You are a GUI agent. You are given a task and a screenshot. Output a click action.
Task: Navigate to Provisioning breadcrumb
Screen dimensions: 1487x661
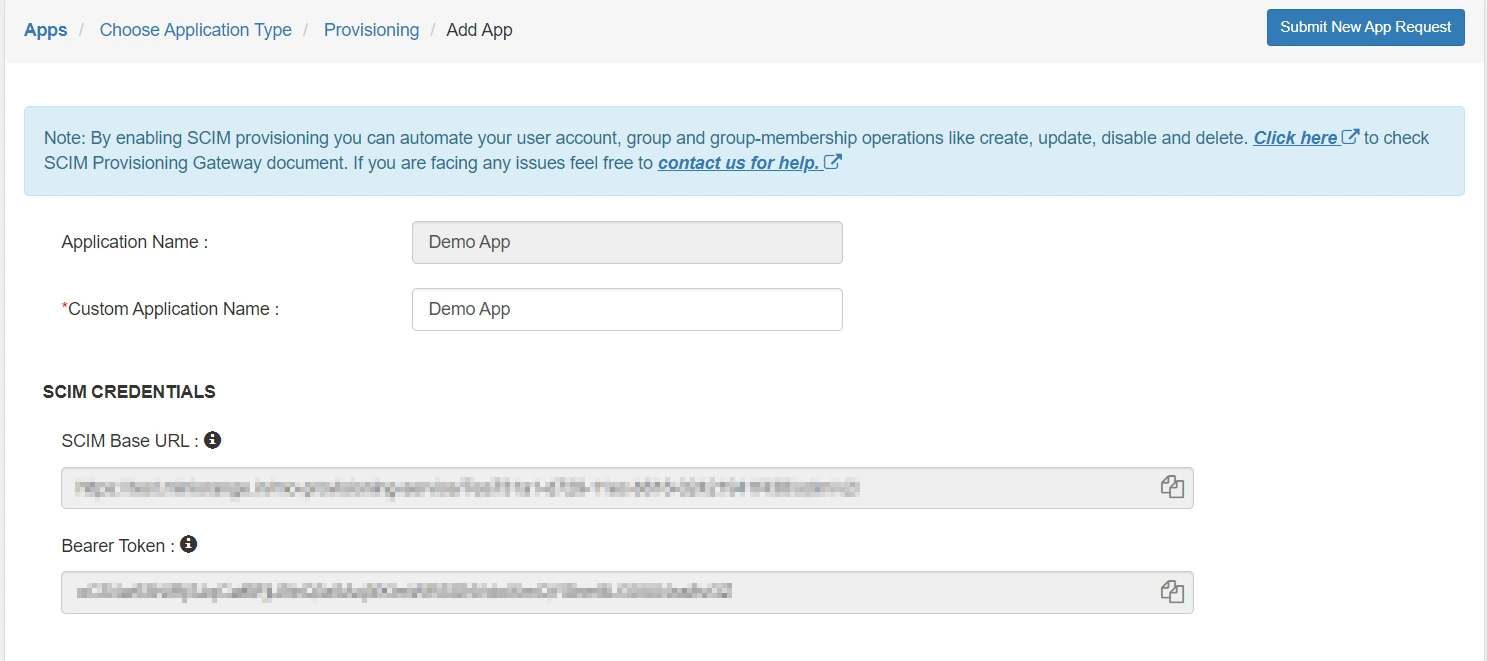371,30
